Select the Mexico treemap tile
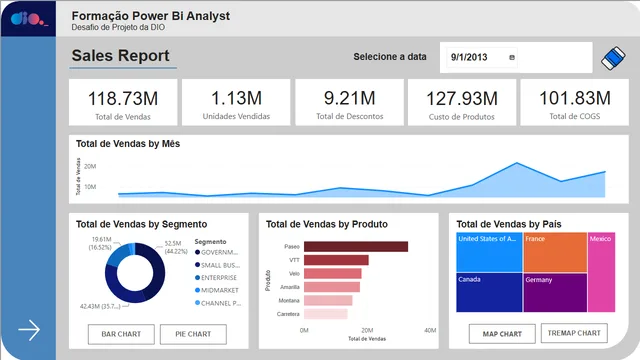The image size is (640, 360). (x=602, y=272)
